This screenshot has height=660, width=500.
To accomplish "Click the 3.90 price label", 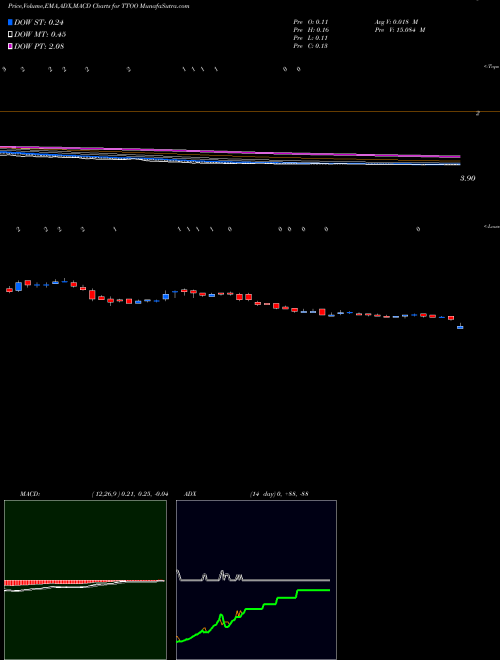I will click(467, 178).
